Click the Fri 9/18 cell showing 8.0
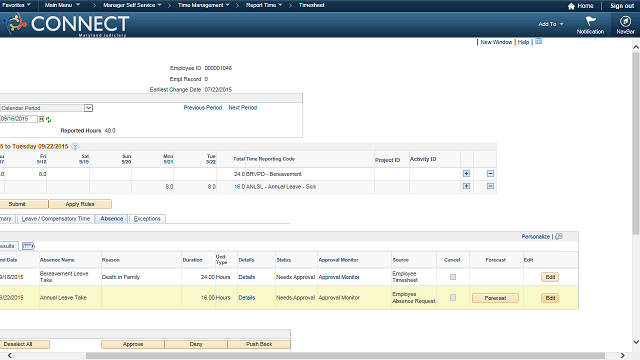The width and height of the screenshot is (640, 360). (25, 174)
